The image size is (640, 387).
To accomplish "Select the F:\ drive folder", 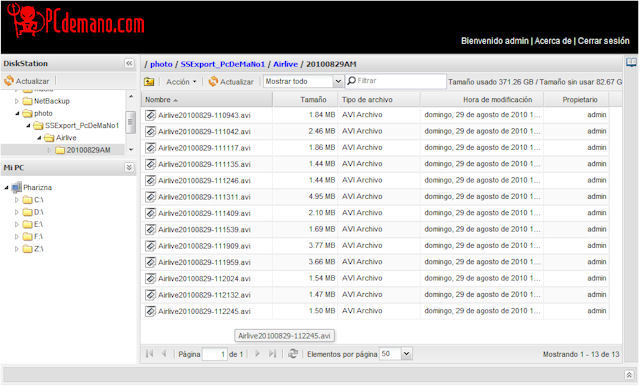I will coord(33,236).
